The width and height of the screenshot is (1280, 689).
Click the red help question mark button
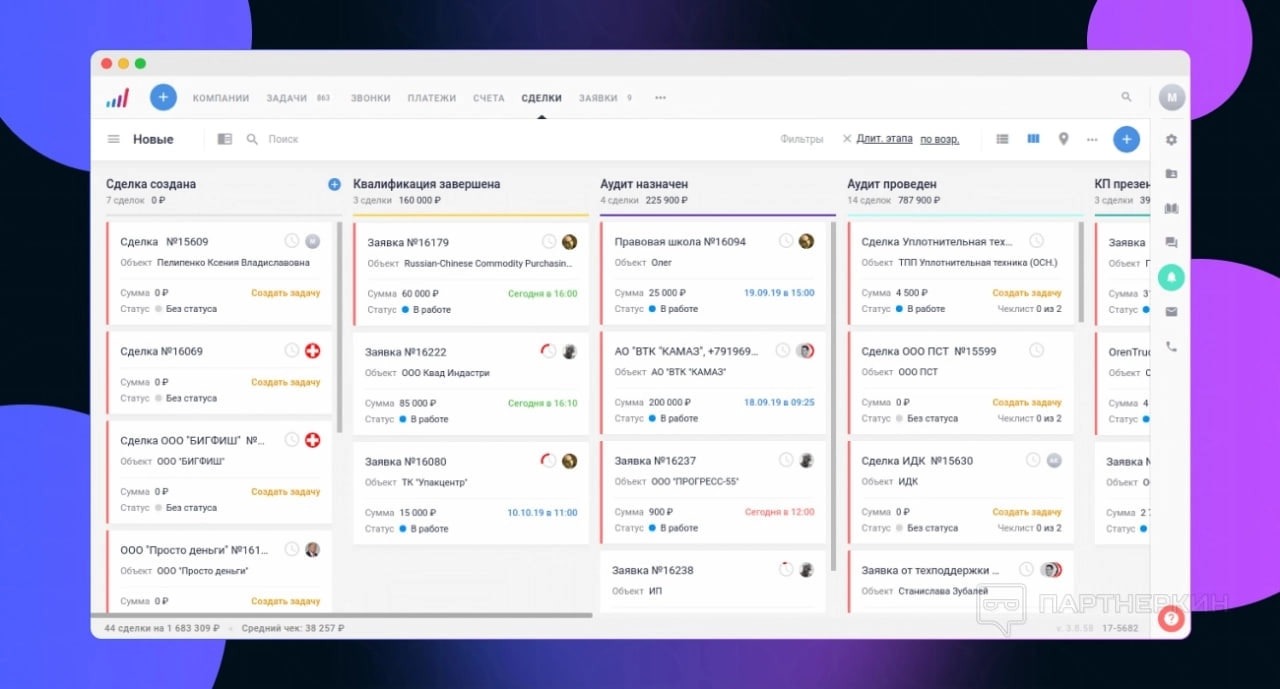pyautogui.click(x=1171, y=619)
